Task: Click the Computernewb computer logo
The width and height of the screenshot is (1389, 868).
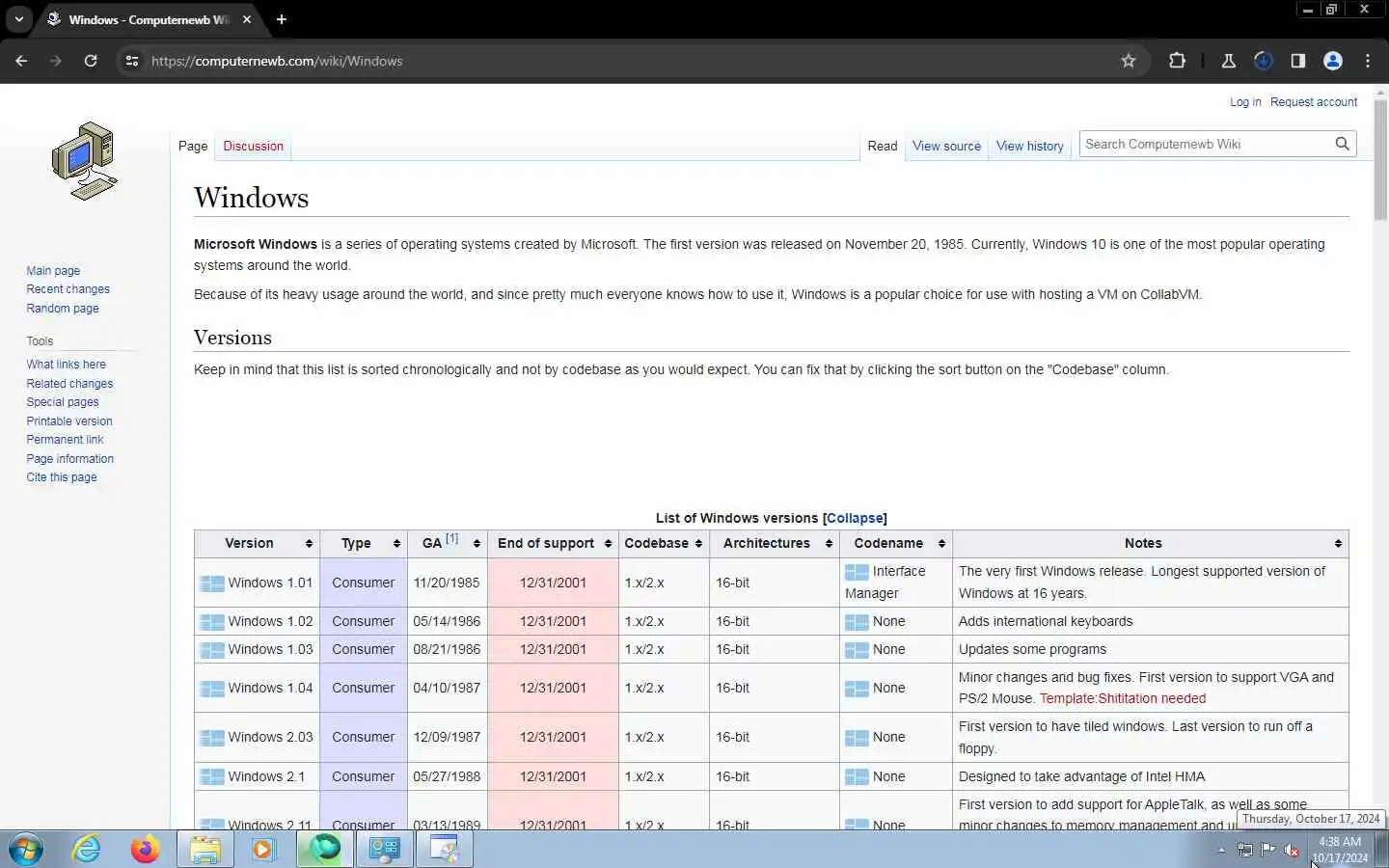Action: click(85, 161)
